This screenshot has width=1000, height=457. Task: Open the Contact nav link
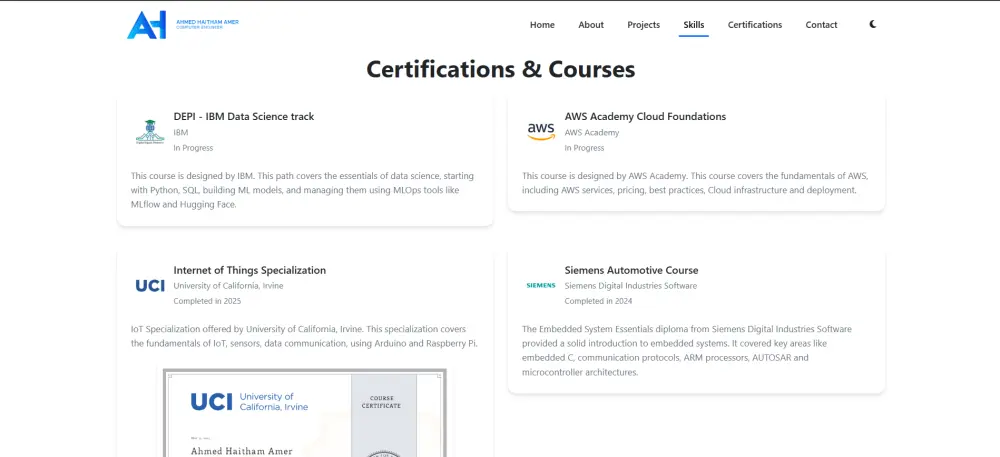click(x=821, y=25)
